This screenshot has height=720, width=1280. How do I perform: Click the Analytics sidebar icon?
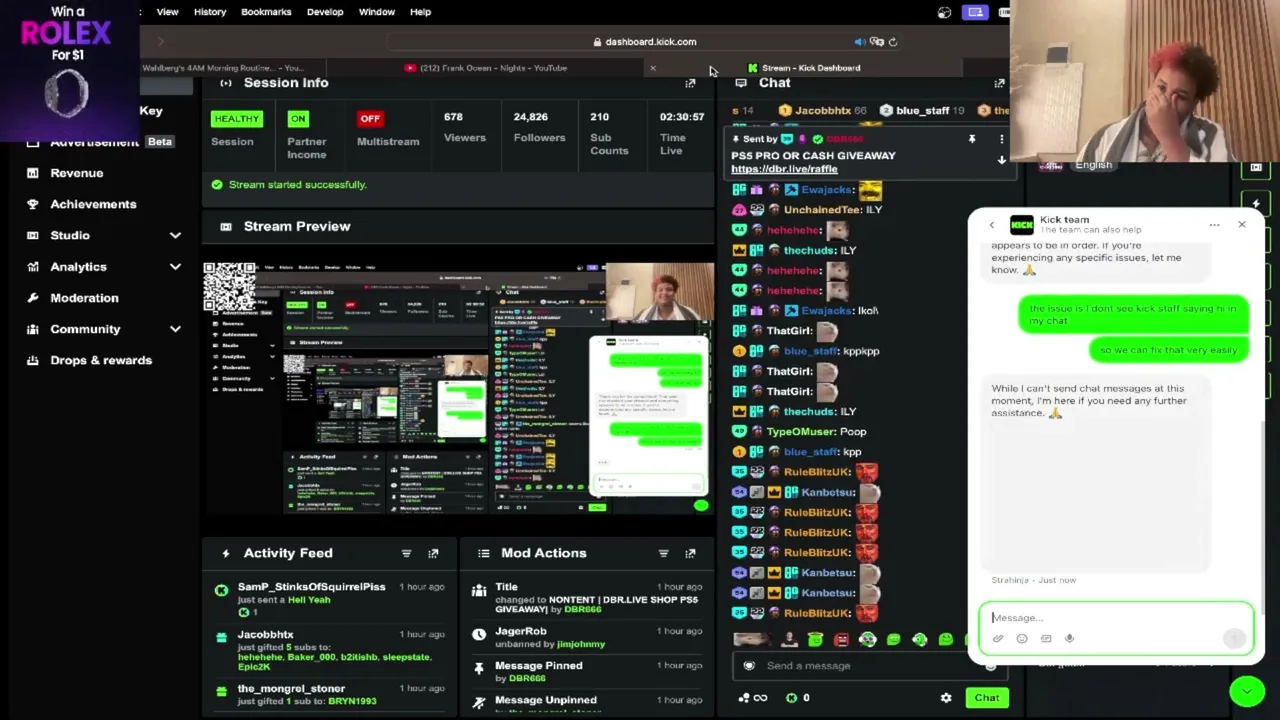pos(33,267)
